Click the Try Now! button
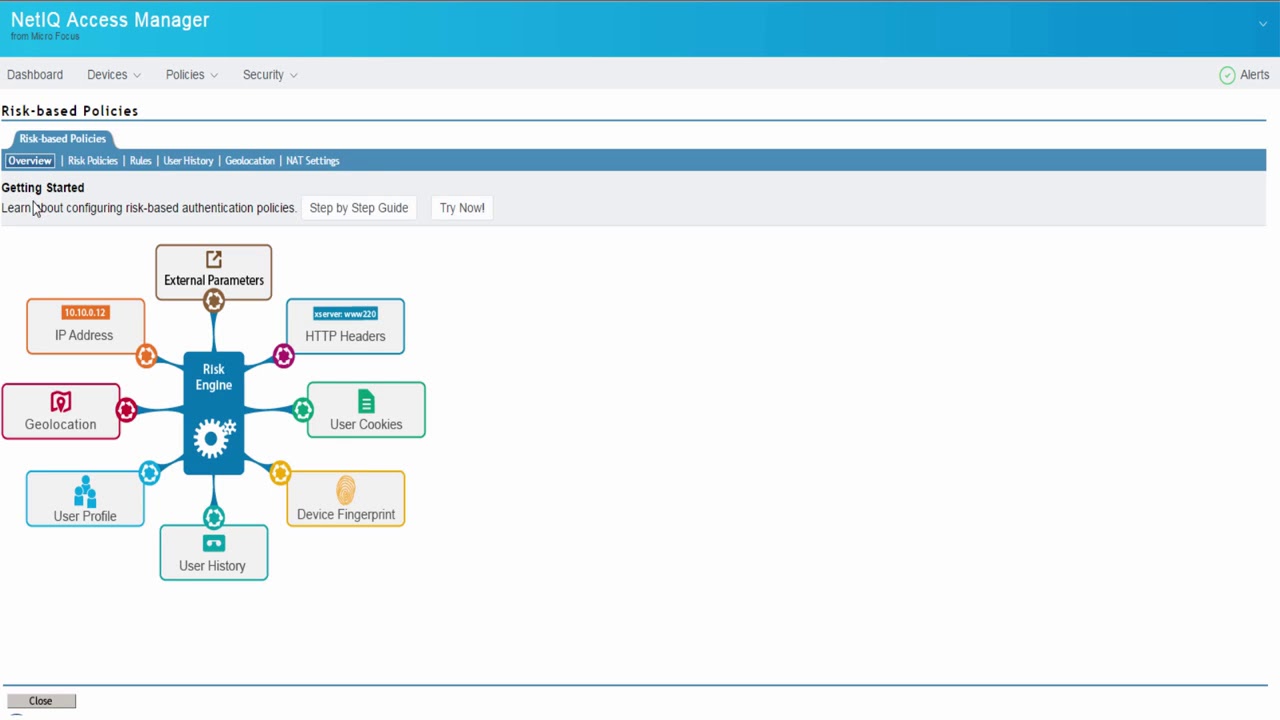 pyautogui.click(x=462, y=208)
